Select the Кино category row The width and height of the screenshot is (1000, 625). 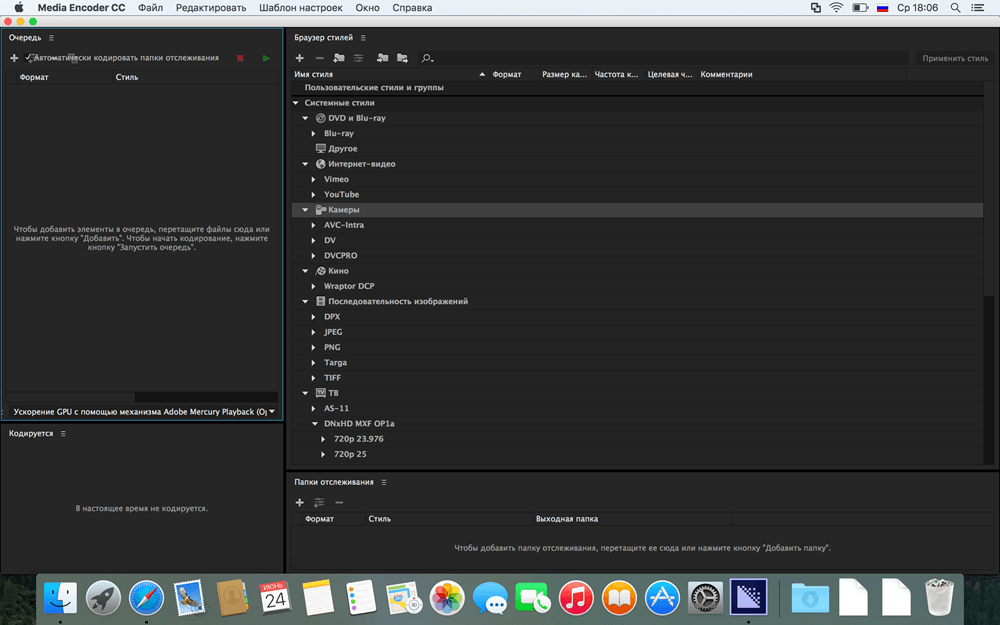click(638, 271)
